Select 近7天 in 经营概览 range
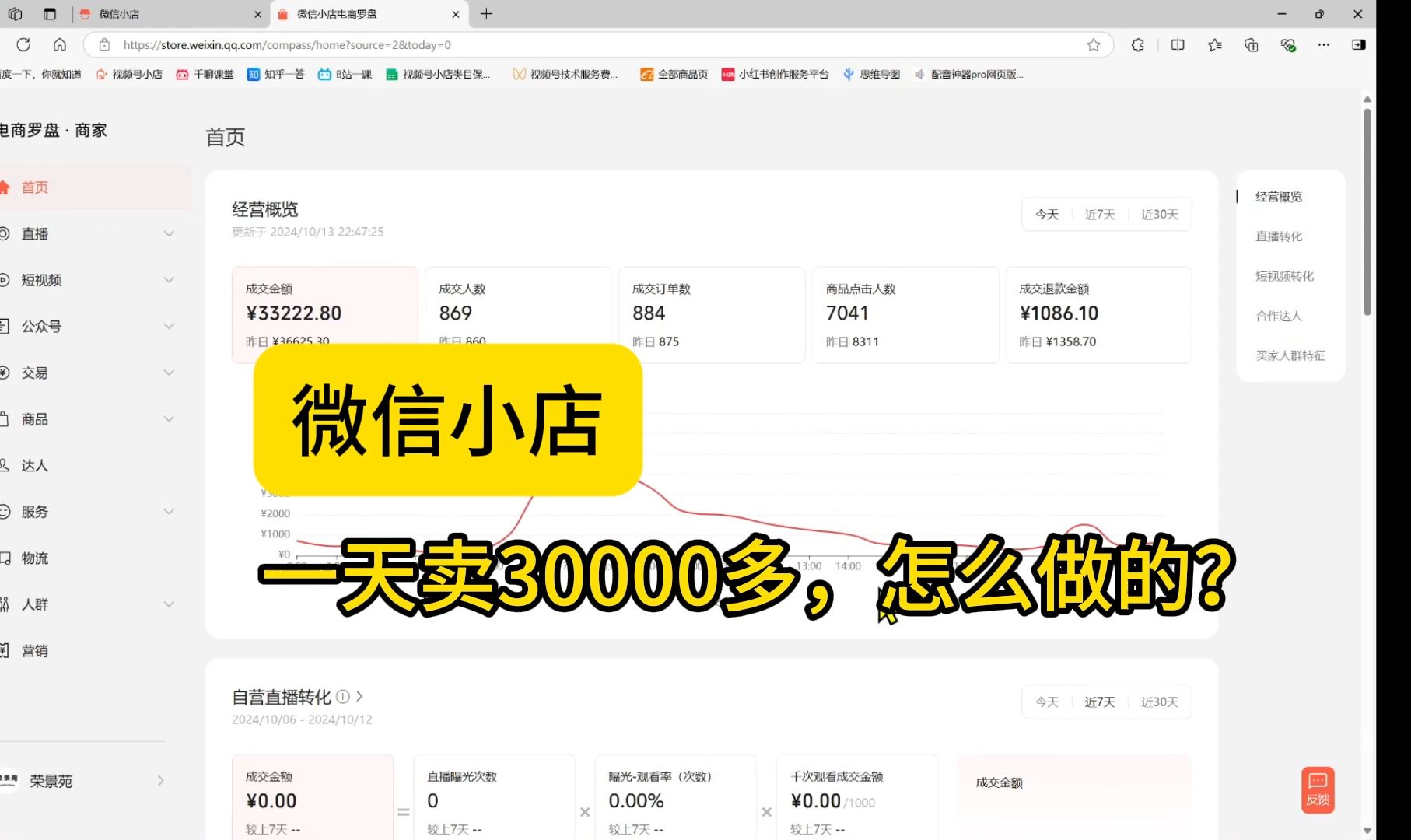The height and width of the screenshot is (840, 1411). click(x=1100, y=215)
